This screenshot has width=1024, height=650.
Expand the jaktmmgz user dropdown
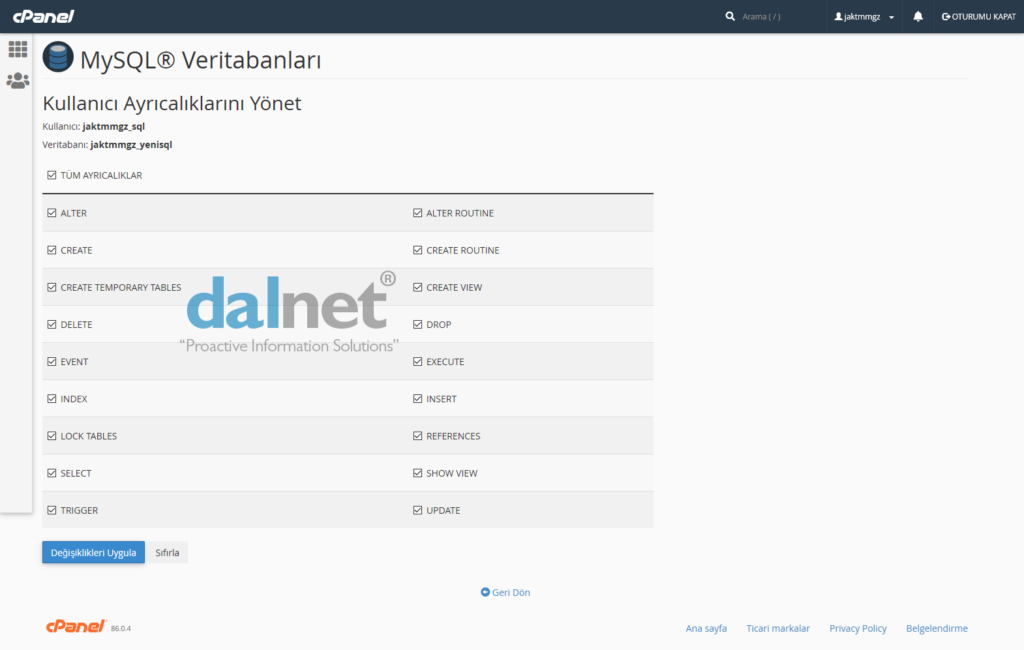pyautogui.click(x=864, y=16)
